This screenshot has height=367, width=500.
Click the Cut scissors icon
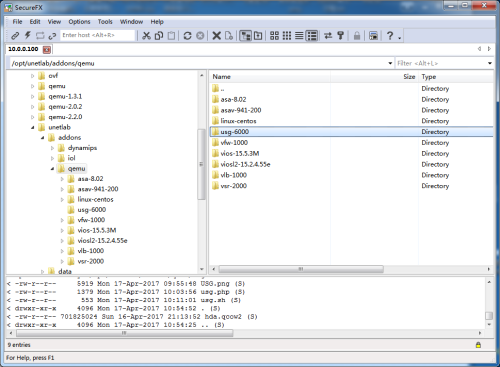pyautogui.click(x=146, y=35)
